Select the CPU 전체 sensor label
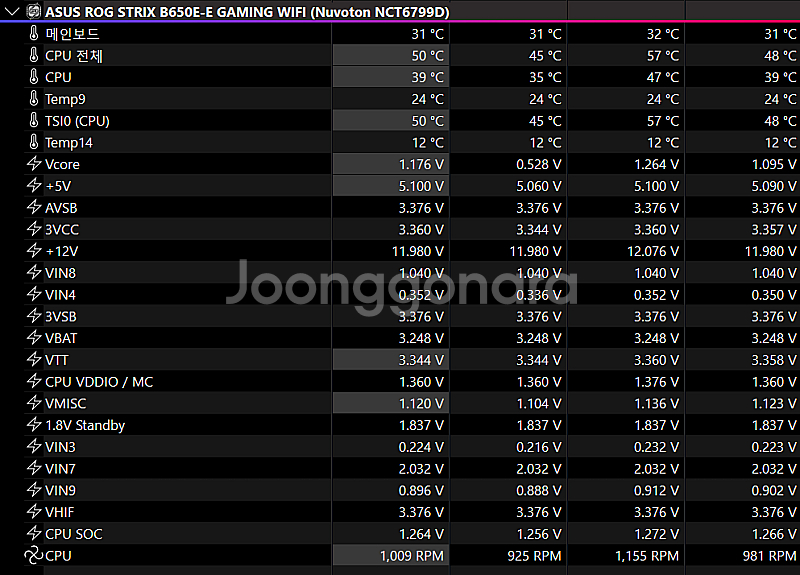Image resolution: width=800 pixels, height=575 pixels. [73, 56]
